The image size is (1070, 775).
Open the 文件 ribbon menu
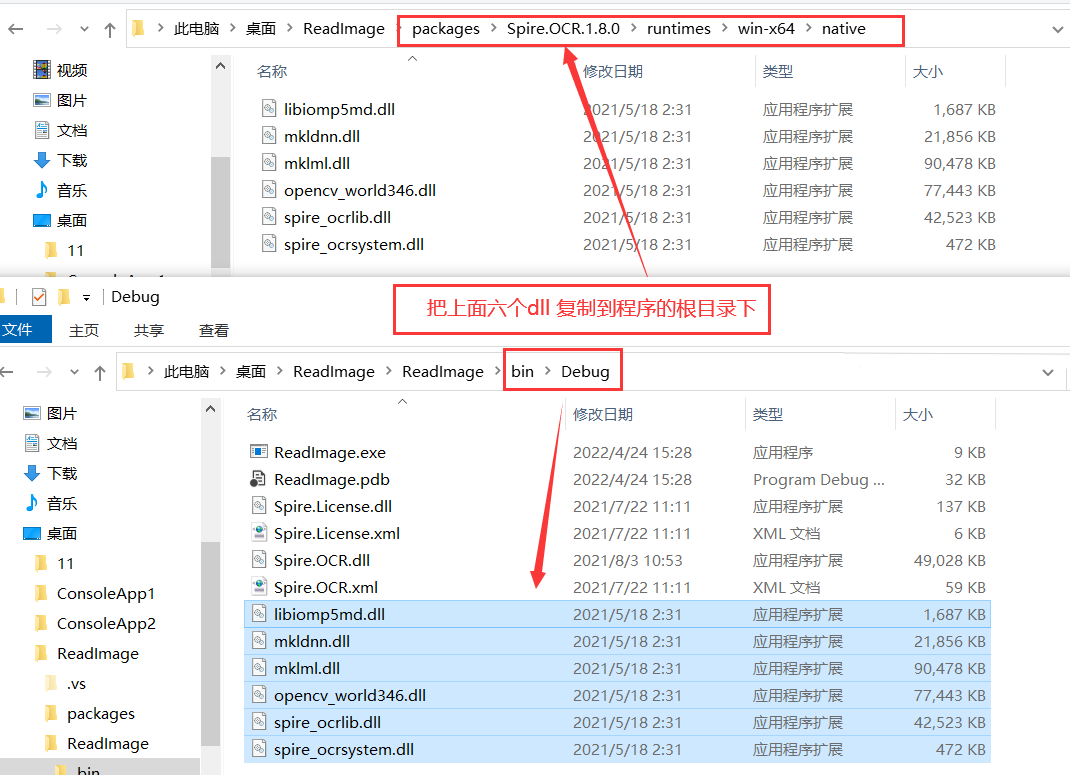pyautogui.click(x=16, y=330)
